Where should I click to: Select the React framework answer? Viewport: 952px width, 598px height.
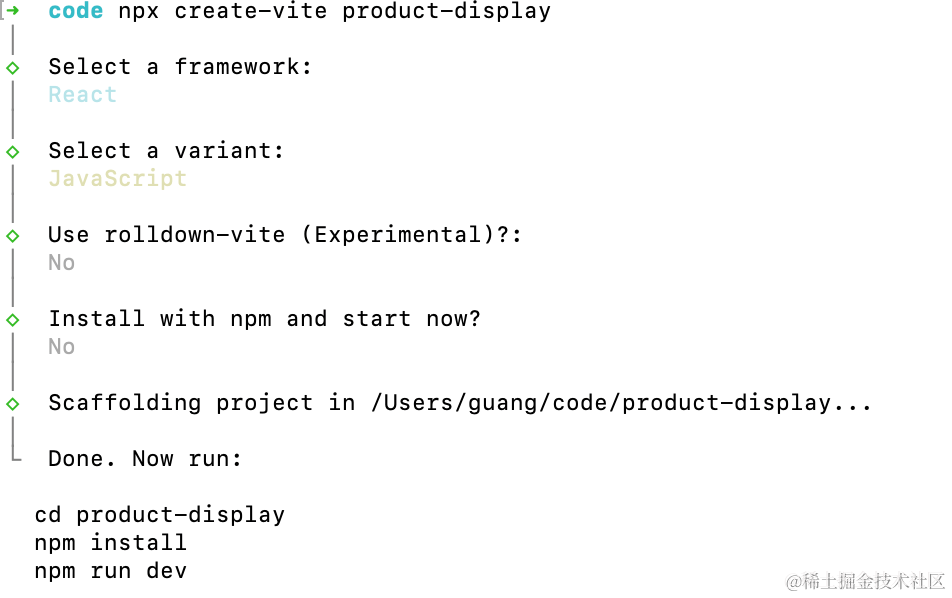(x=83, y=95)
